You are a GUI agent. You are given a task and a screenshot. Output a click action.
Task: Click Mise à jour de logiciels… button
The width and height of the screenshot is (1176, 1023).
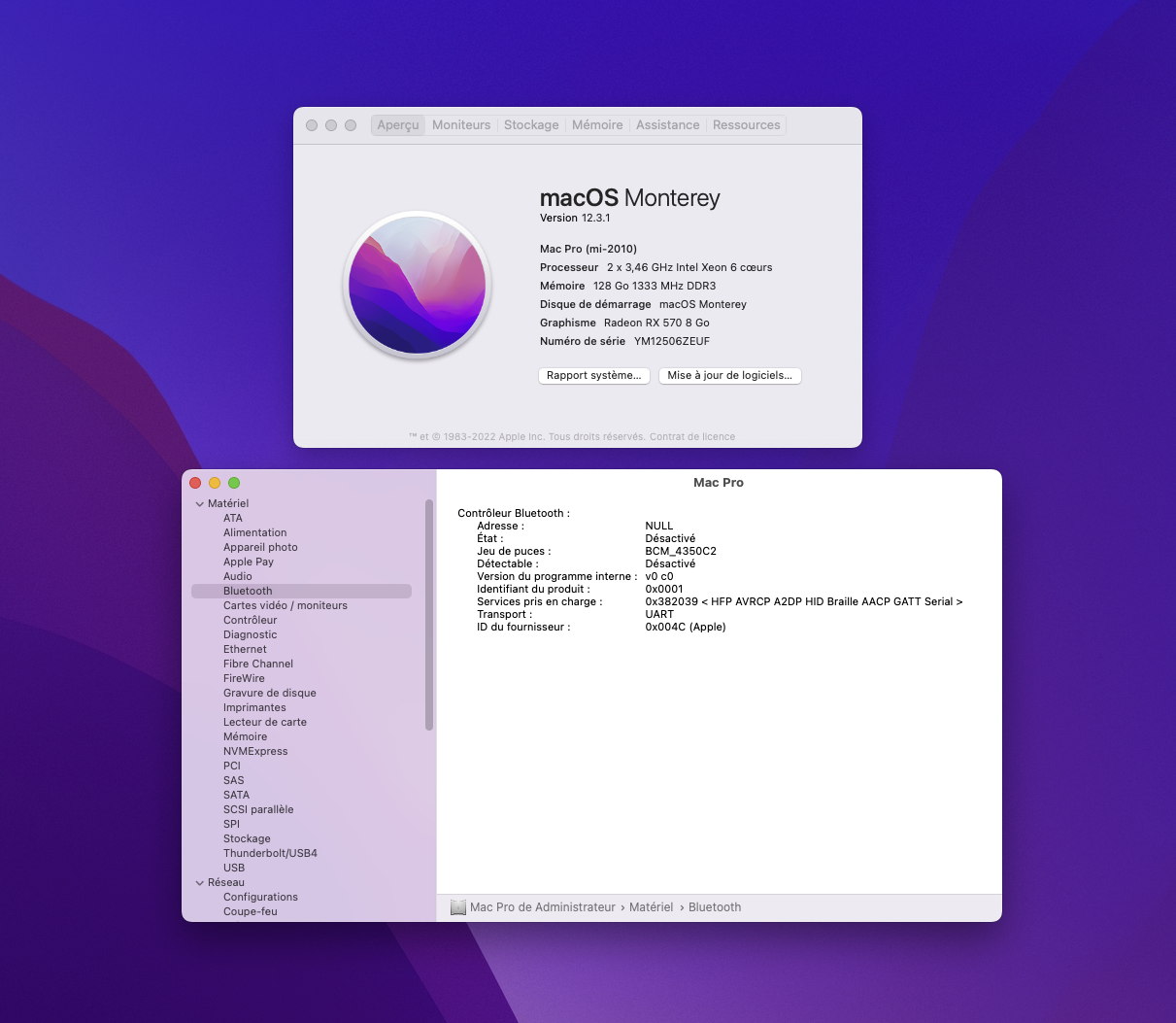point(729,375)
